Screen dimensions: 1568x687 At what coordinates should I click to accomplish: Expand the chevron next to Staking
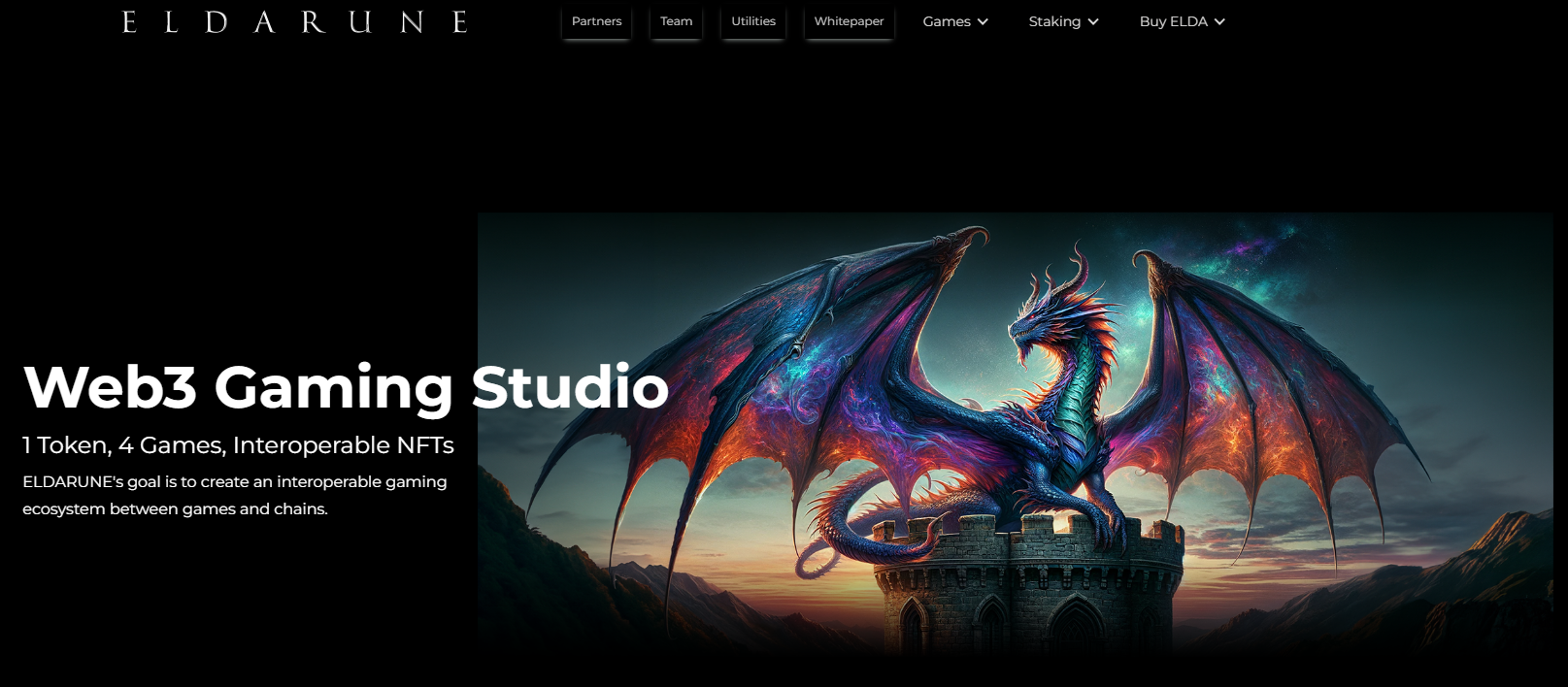point(1093,21)
